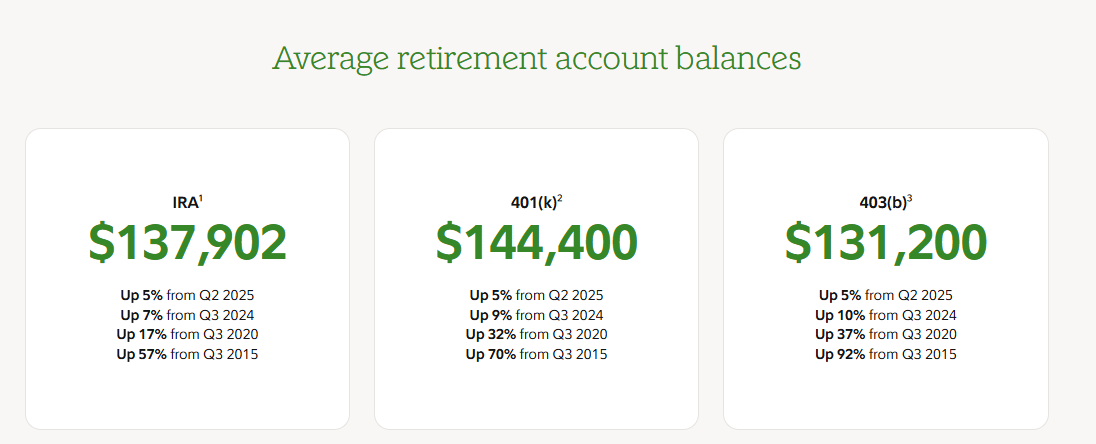Viewport: 1096px width, 444px height.
Task: Open footnote 3 next to 403(b)
Action: [x=910, y=199]
